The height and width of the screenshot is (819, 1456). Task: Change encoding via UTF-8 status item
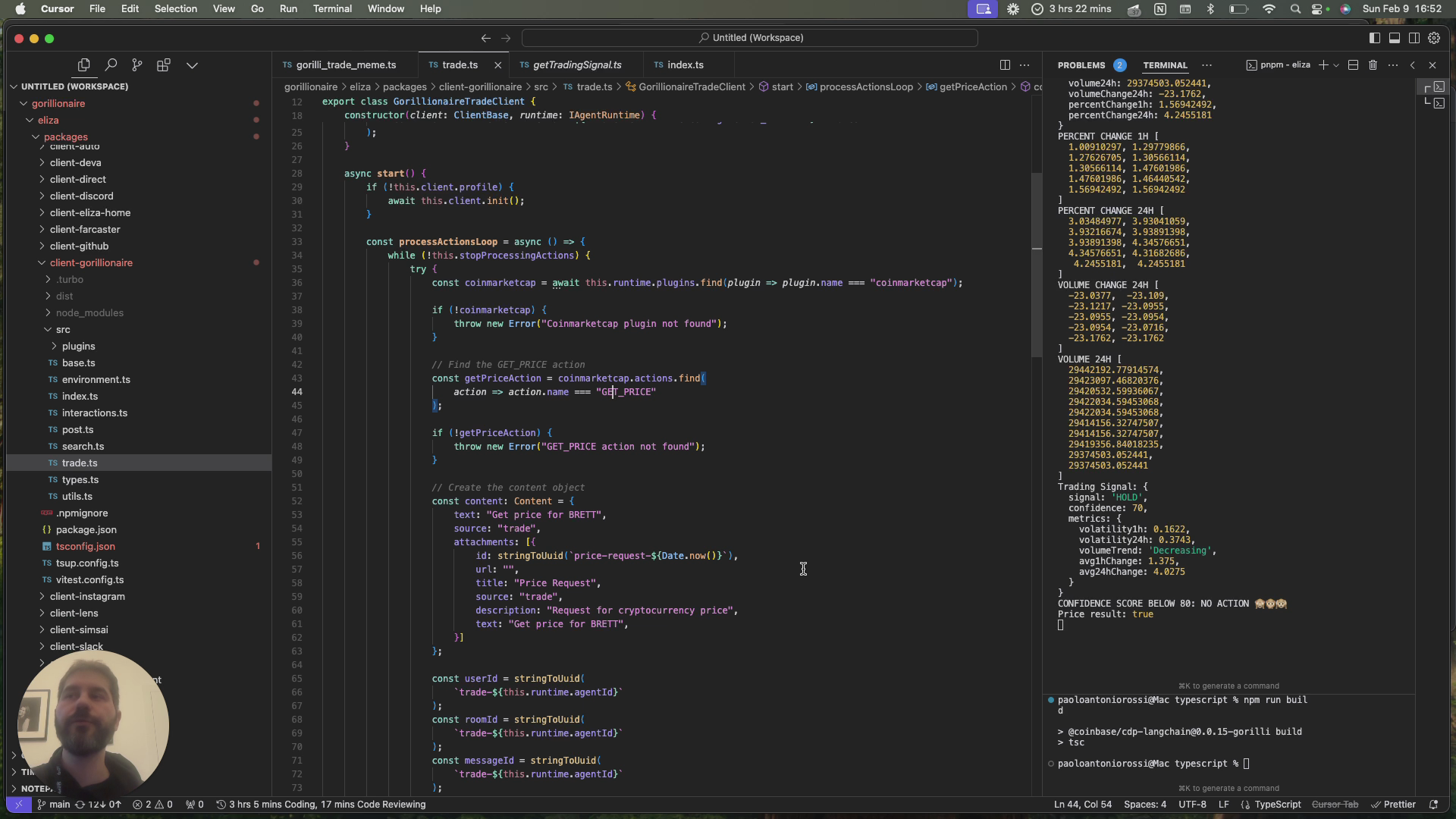click(1192, 805)
